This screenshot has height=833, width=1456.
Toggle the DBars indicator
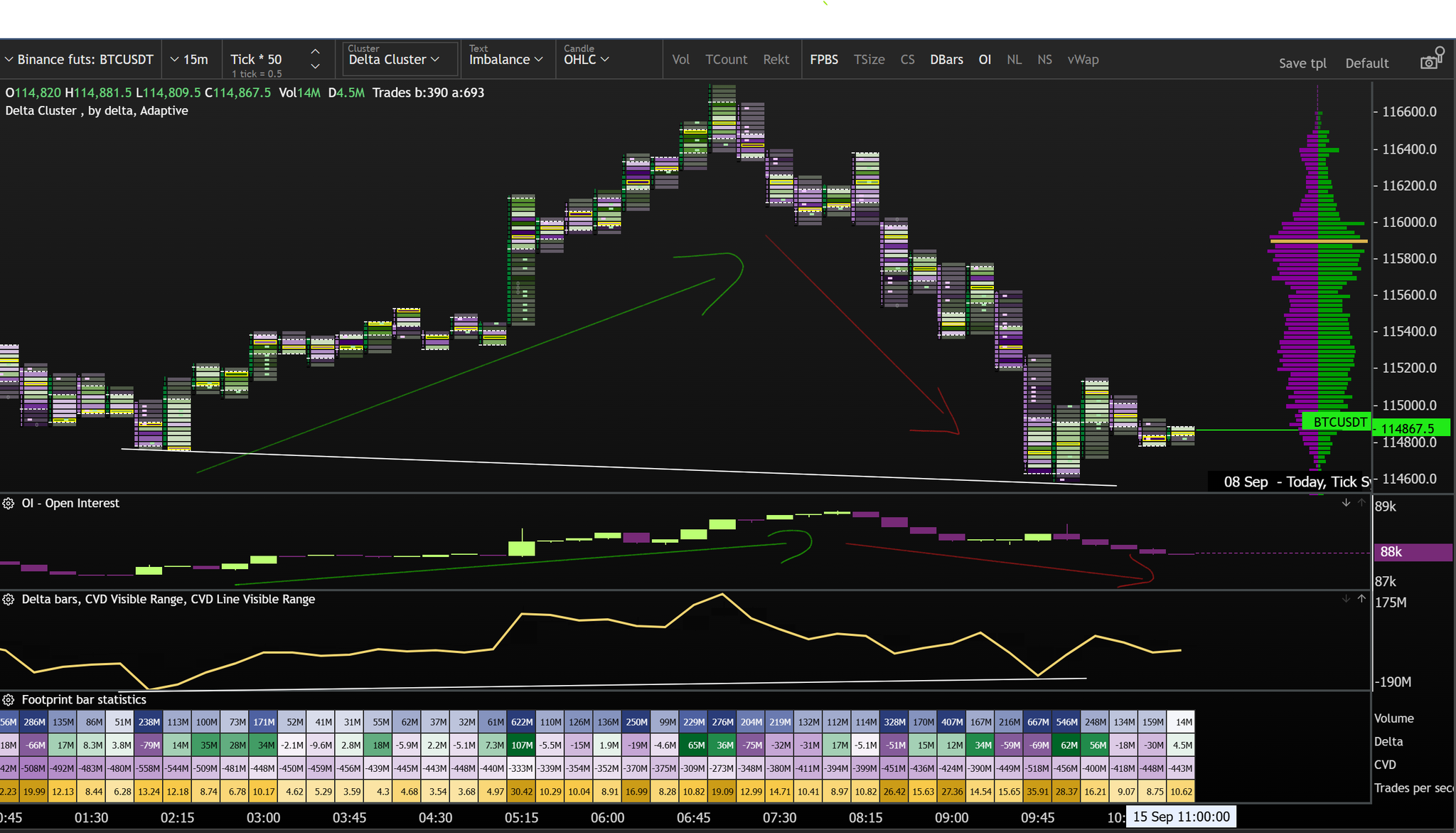coord(946,60)
